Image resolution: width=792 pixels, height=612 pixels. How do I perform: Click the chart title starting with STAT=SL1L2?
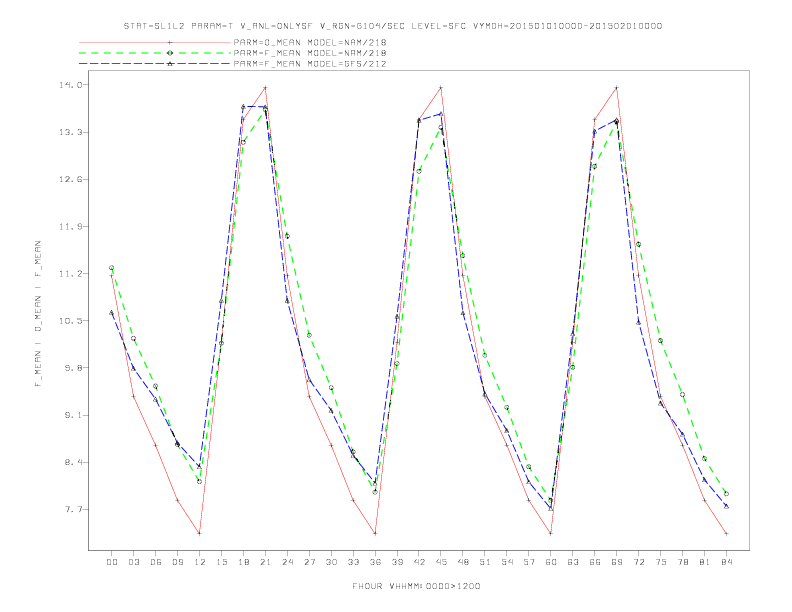392,26
